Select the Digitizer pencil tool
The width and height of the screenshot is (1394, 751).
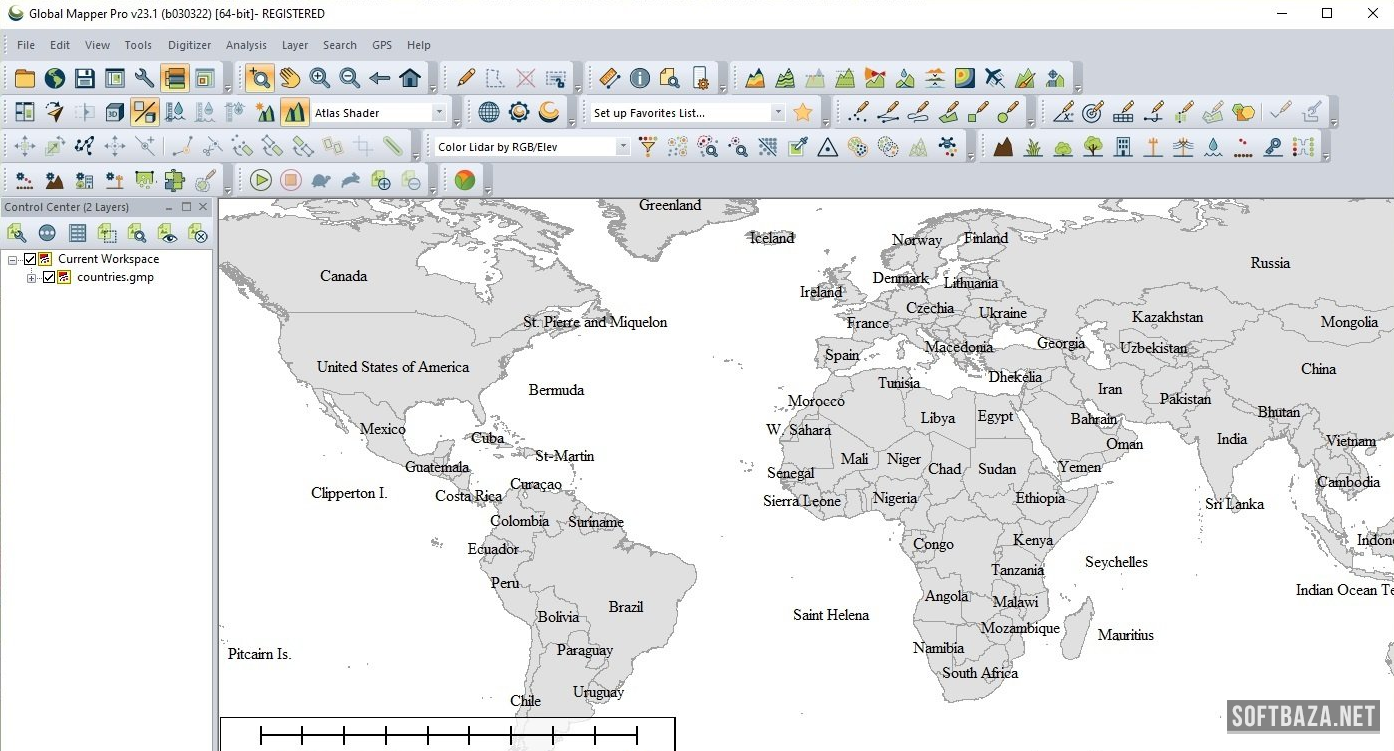click(465, 78)
